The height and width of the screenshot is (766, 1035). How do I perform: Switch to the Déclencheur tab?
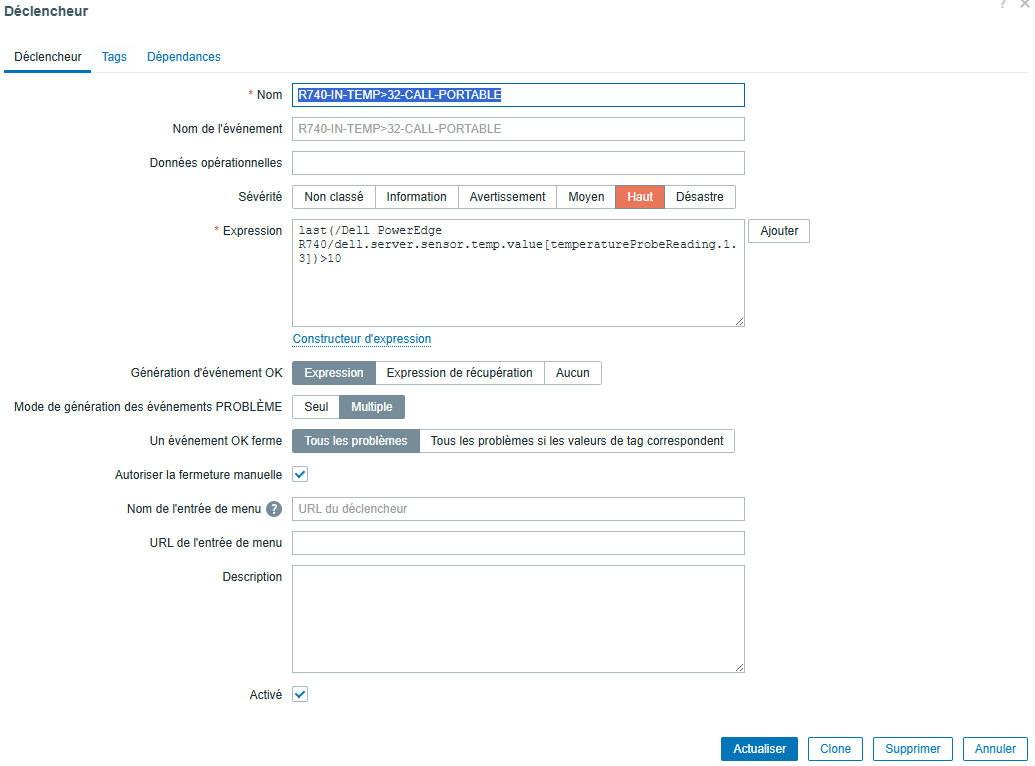pos(48,57)
